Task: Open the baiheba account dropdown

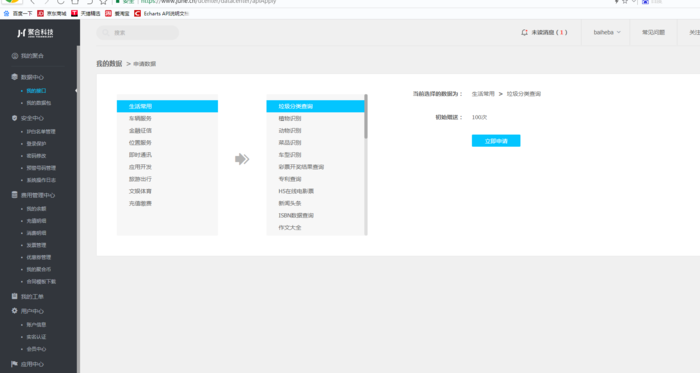Action: (607, 33)
